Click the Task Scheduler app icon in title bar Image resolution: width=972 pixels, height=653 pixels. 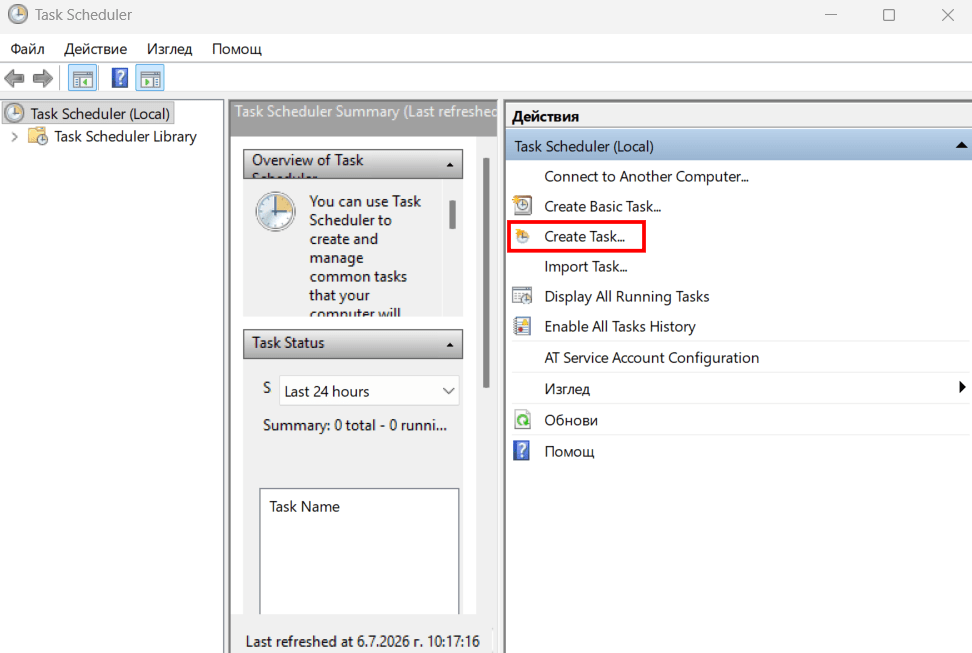click(x=17, y=14)
